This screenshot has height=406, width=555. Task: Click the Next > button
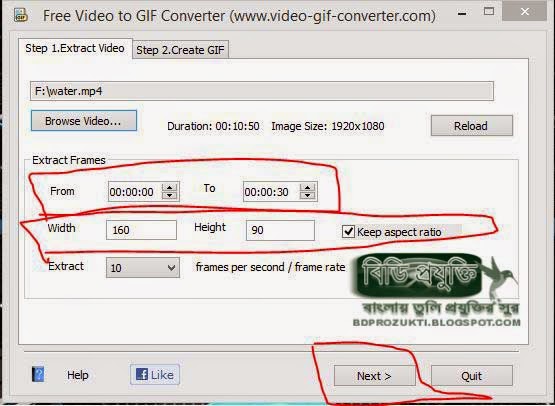374,376
